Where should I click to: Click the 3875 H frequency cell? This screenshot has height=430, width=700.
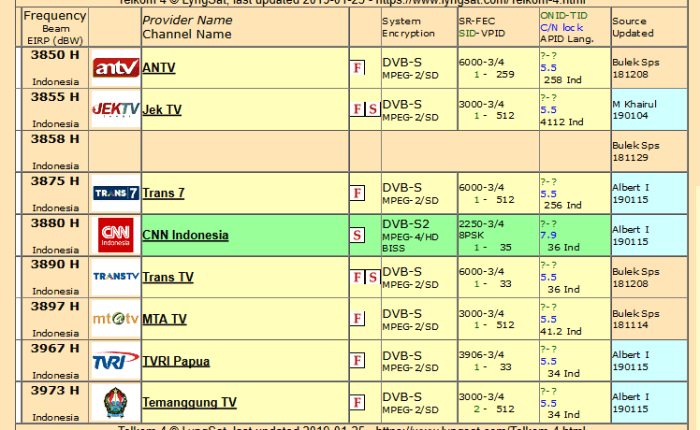55,193
